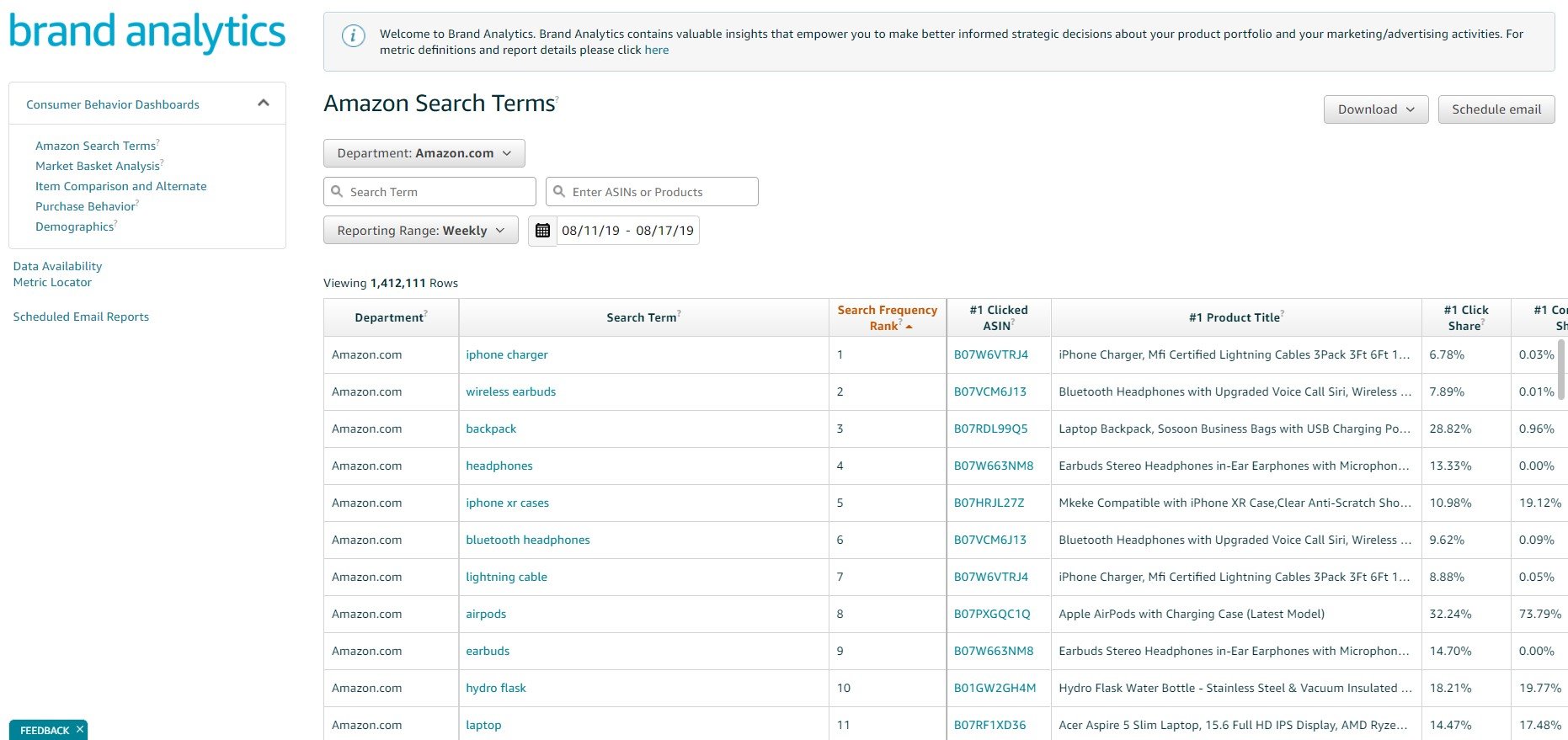Open Scheduled Email Reports link
This screenshot has width=1568, height=740.
click(81, 317)
